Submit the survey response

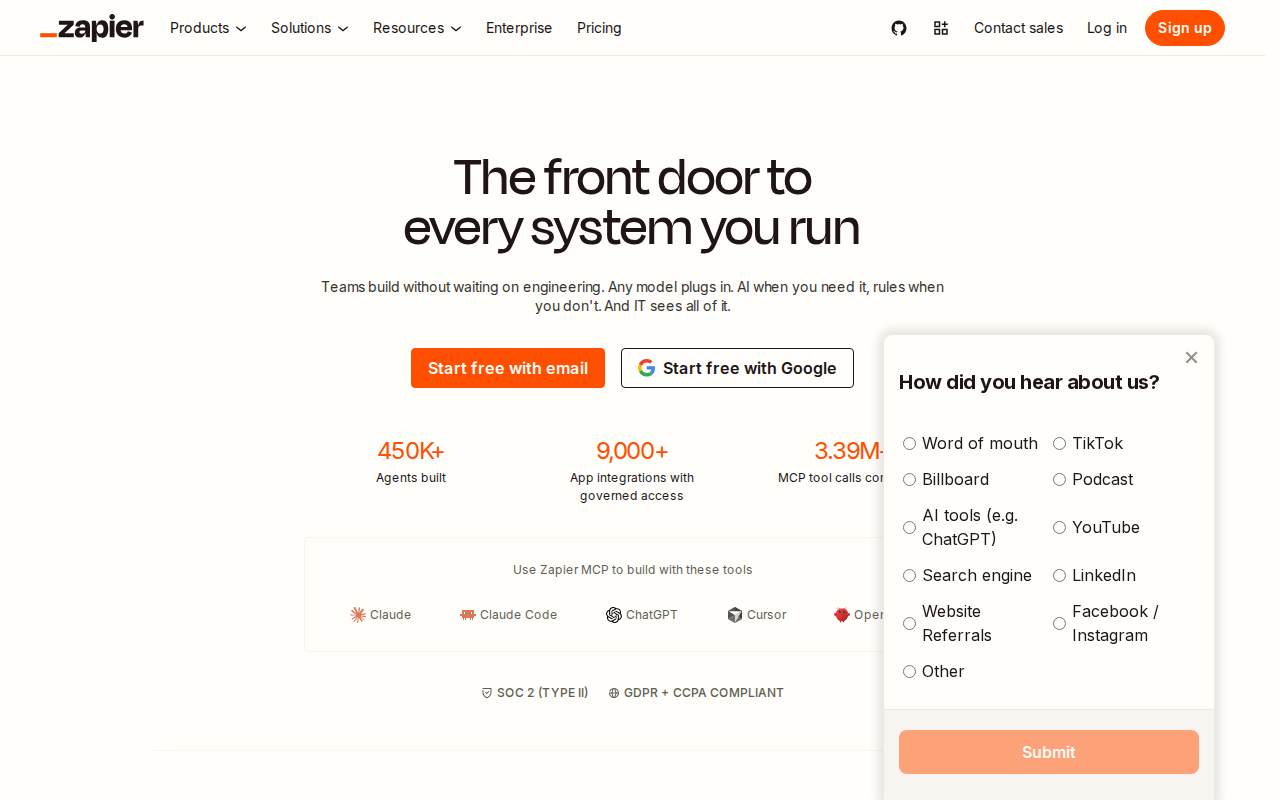pos(1049,752)
